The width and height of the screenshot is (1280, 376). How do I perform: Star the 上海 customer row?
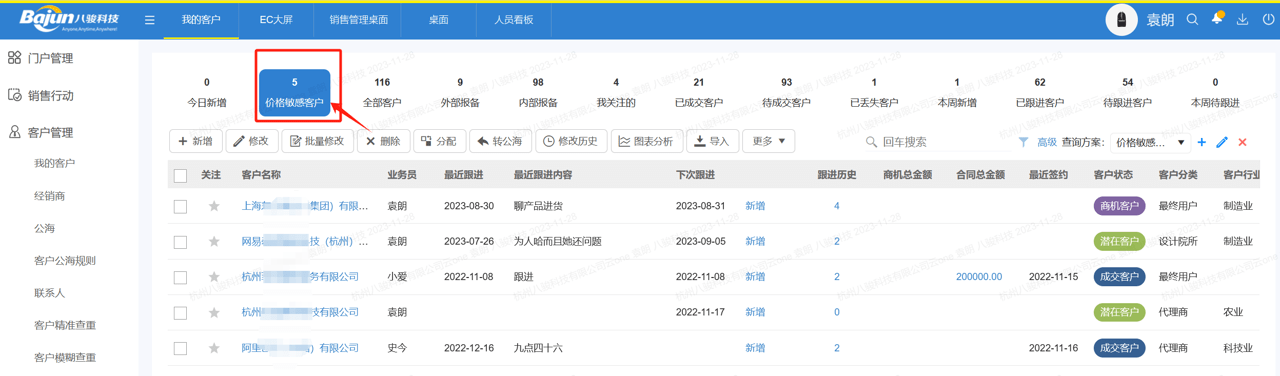[x=214, y=206]
